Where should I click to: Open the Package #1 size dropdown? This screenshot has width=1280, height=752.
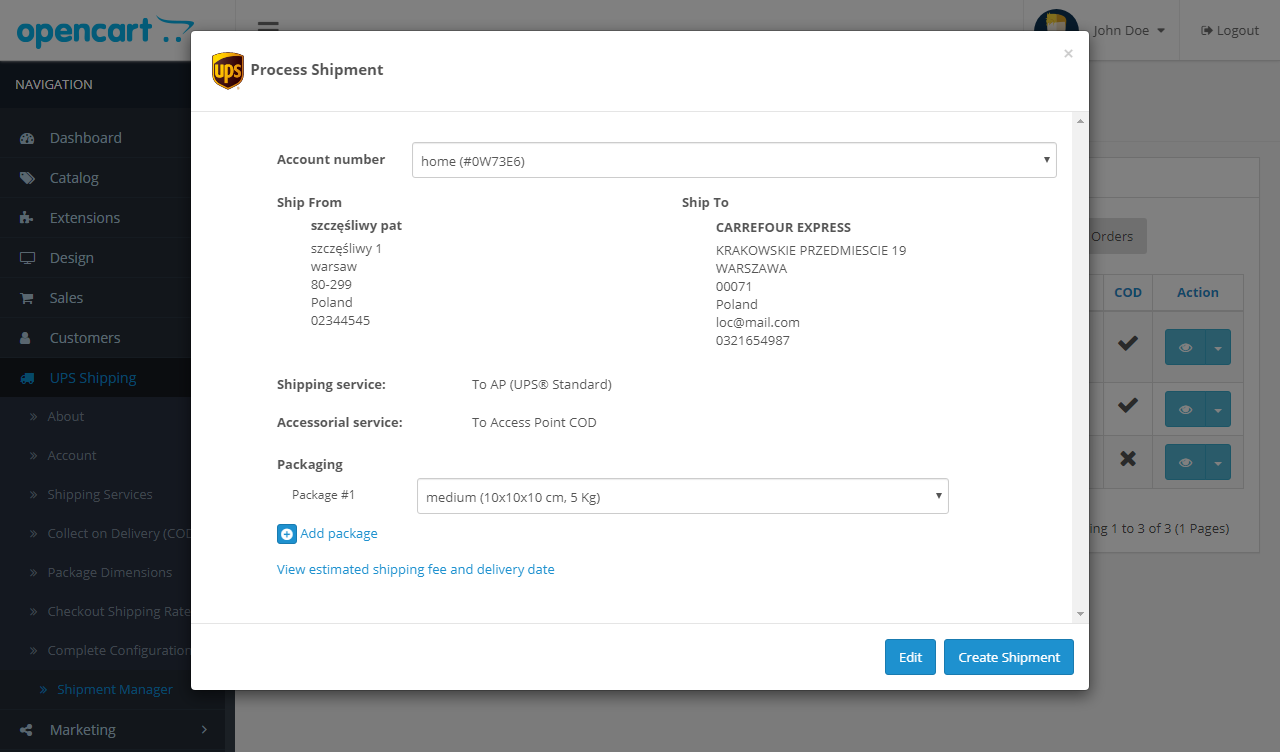683,496
